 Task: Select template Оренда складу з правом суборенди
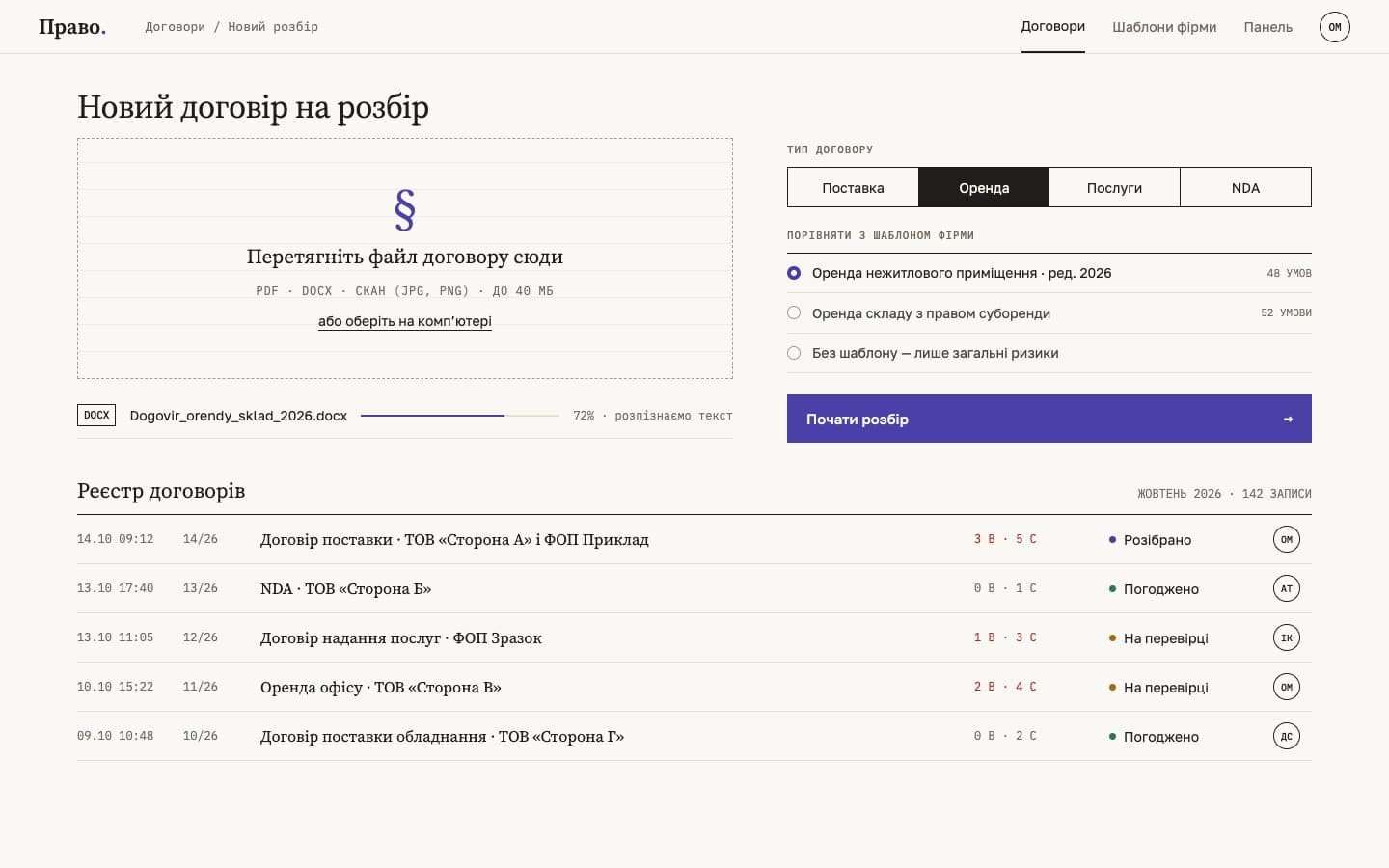[x=1049, y=312]
